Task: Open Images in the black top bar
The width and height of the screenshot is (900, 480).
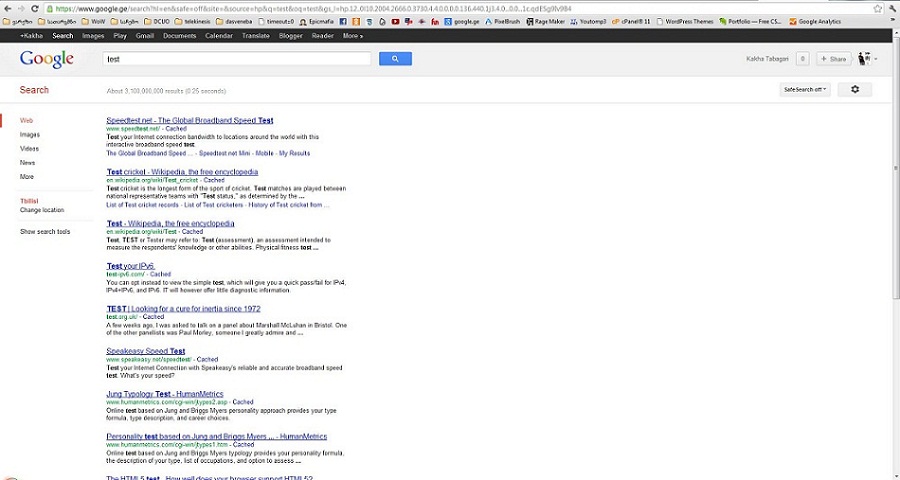Action: coord(93,36)
